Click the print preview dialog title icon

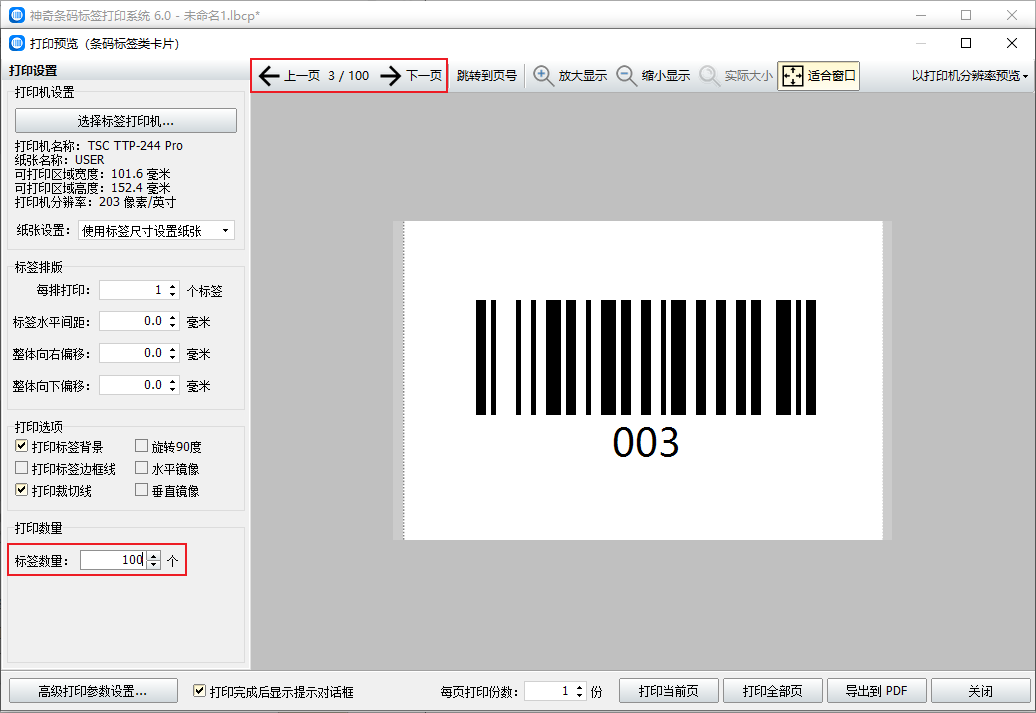click(17, 44)
